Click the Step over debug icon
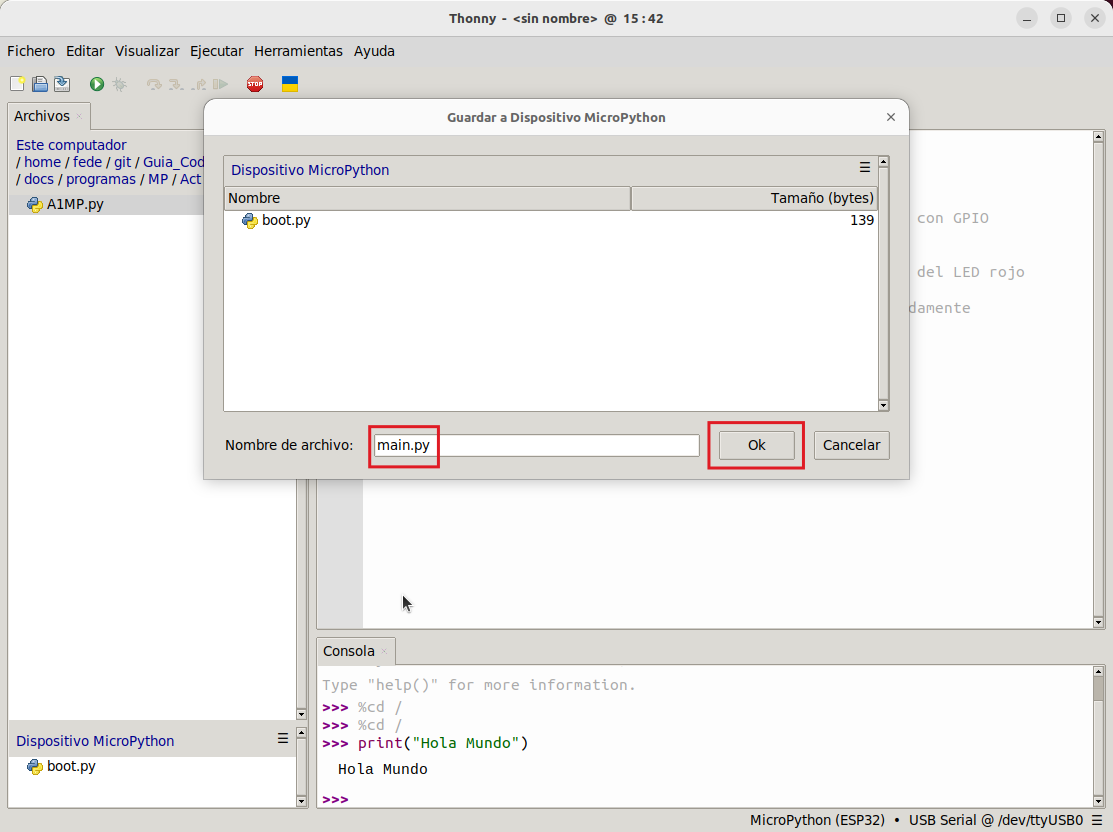Screen dimensions: 1113x832 pos(154,84)
